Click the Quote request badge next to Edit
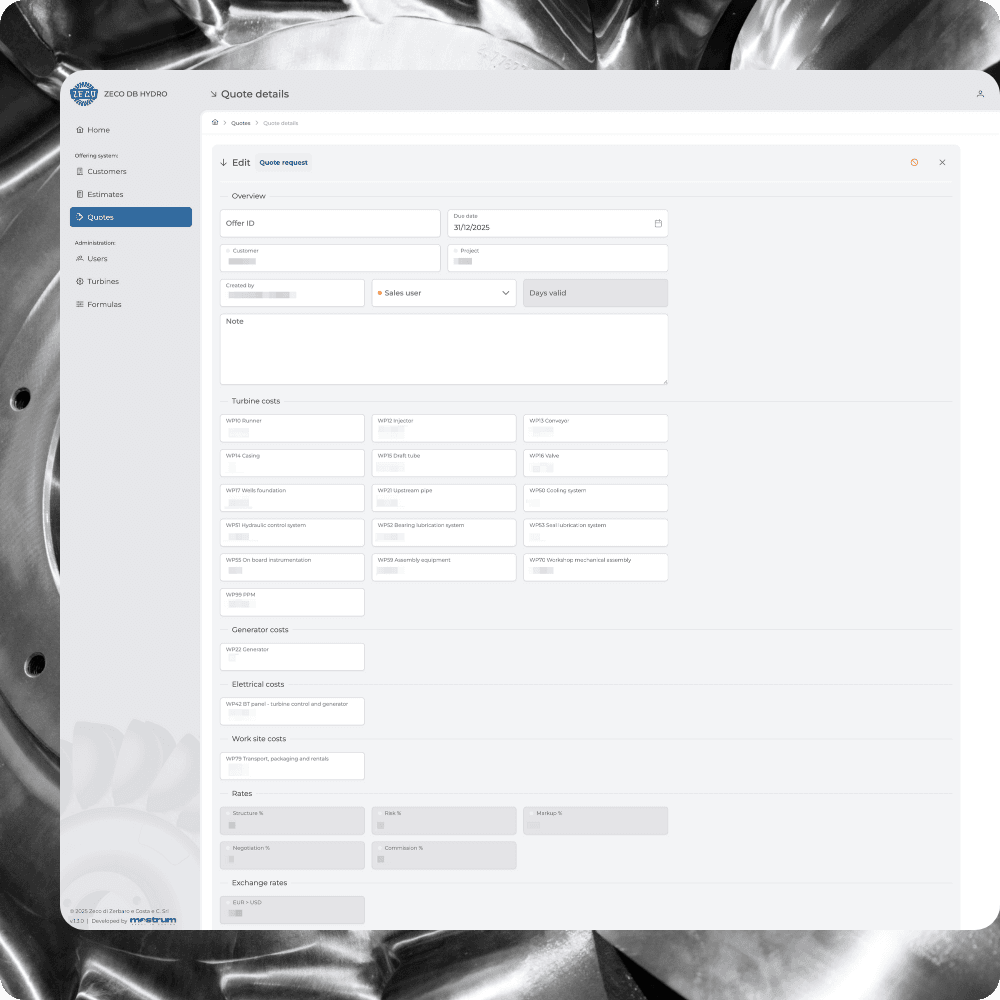Viewport: 1000px width, 1000px height. 283,162
